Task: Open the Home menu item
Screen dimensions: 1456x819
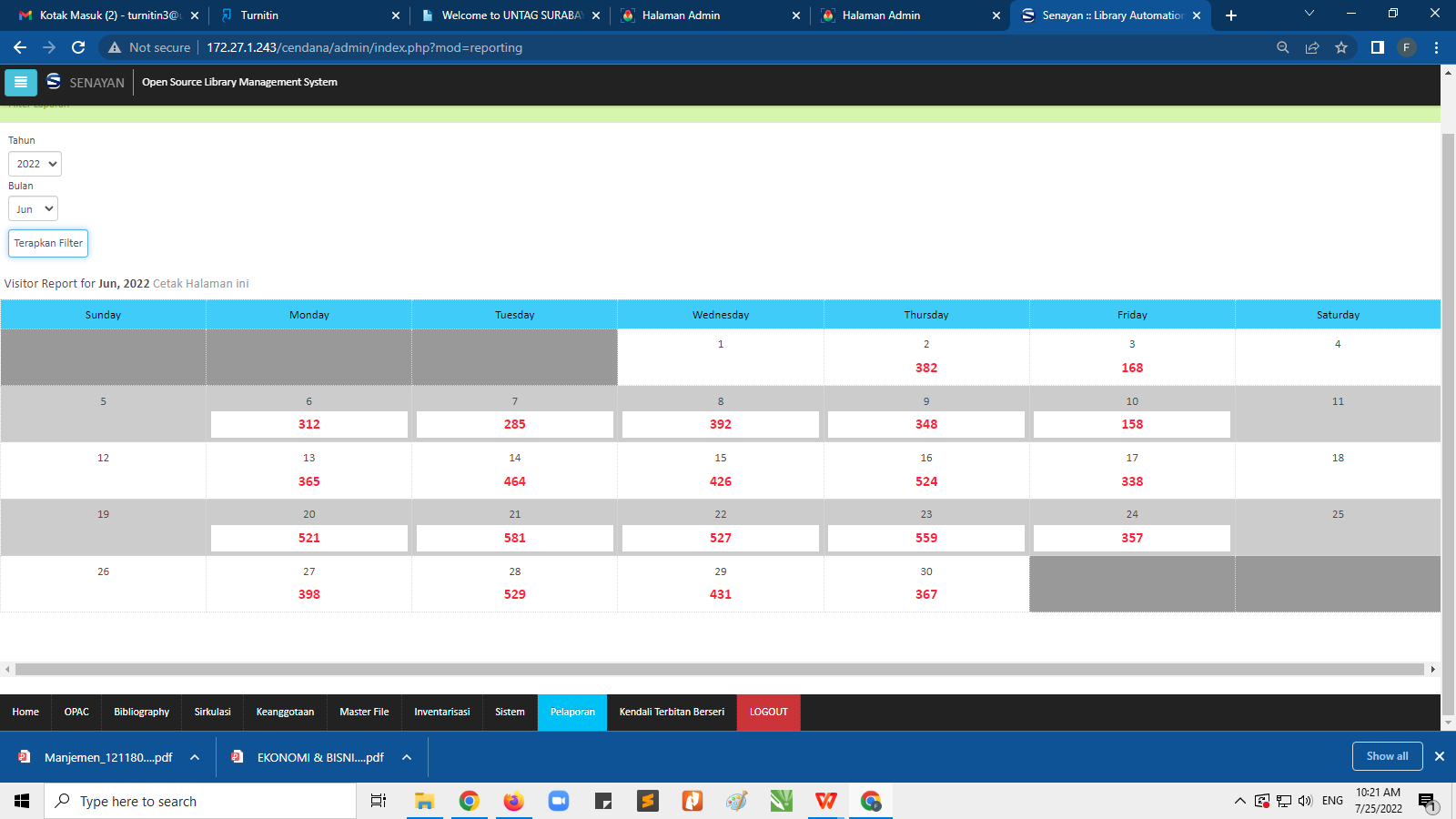Action: [25, 712]
